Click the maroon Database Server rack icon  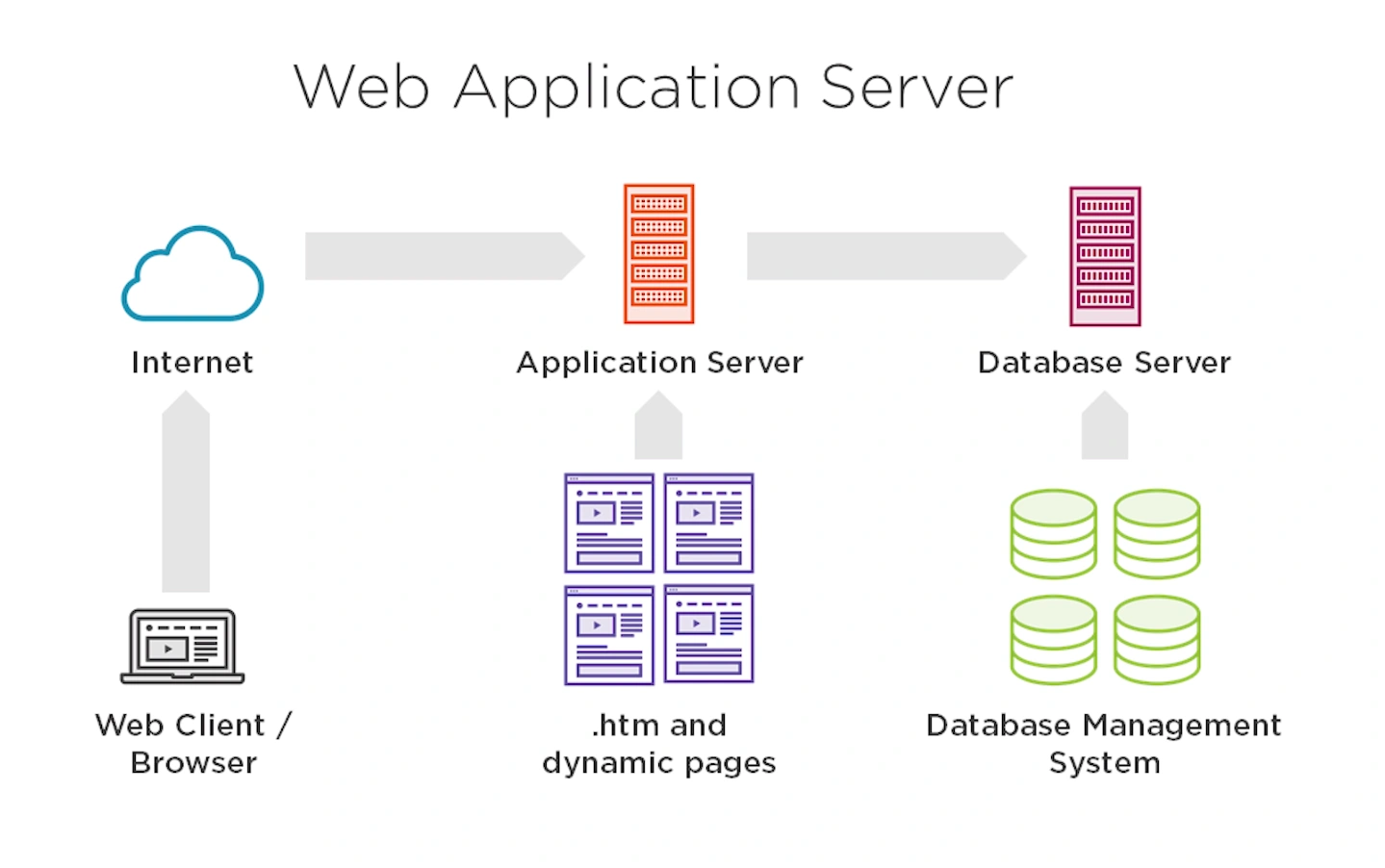(1103, 255)
